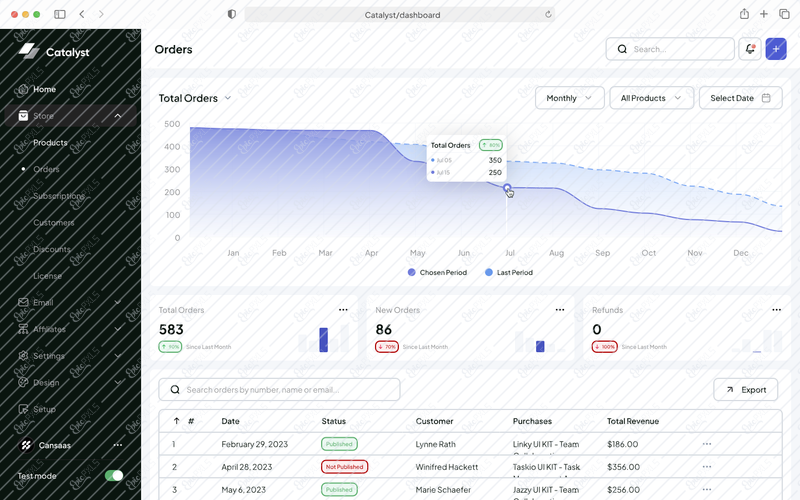This screenshot has height=500, width=800.
Task: Click Not Published status badge
Action: [344, 467]
